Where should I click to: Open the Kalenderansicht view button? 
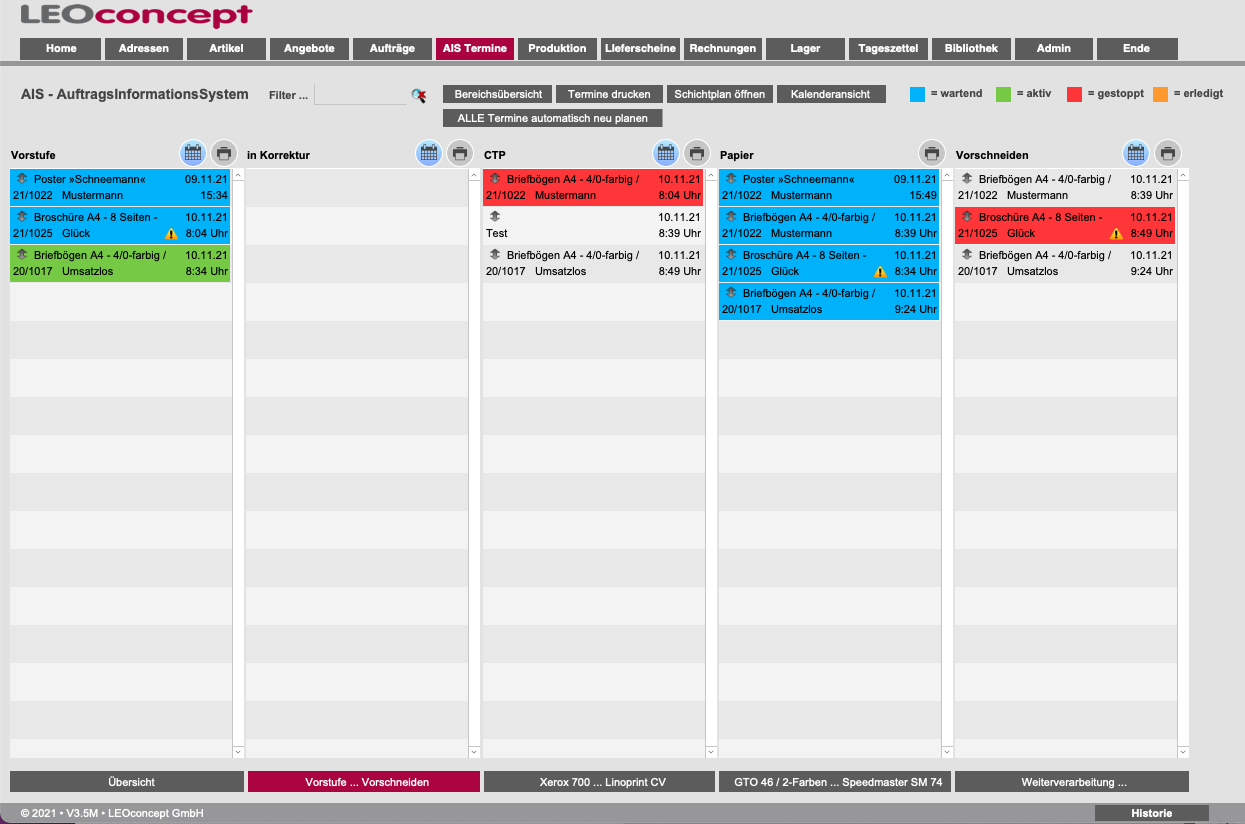point(830,94)
